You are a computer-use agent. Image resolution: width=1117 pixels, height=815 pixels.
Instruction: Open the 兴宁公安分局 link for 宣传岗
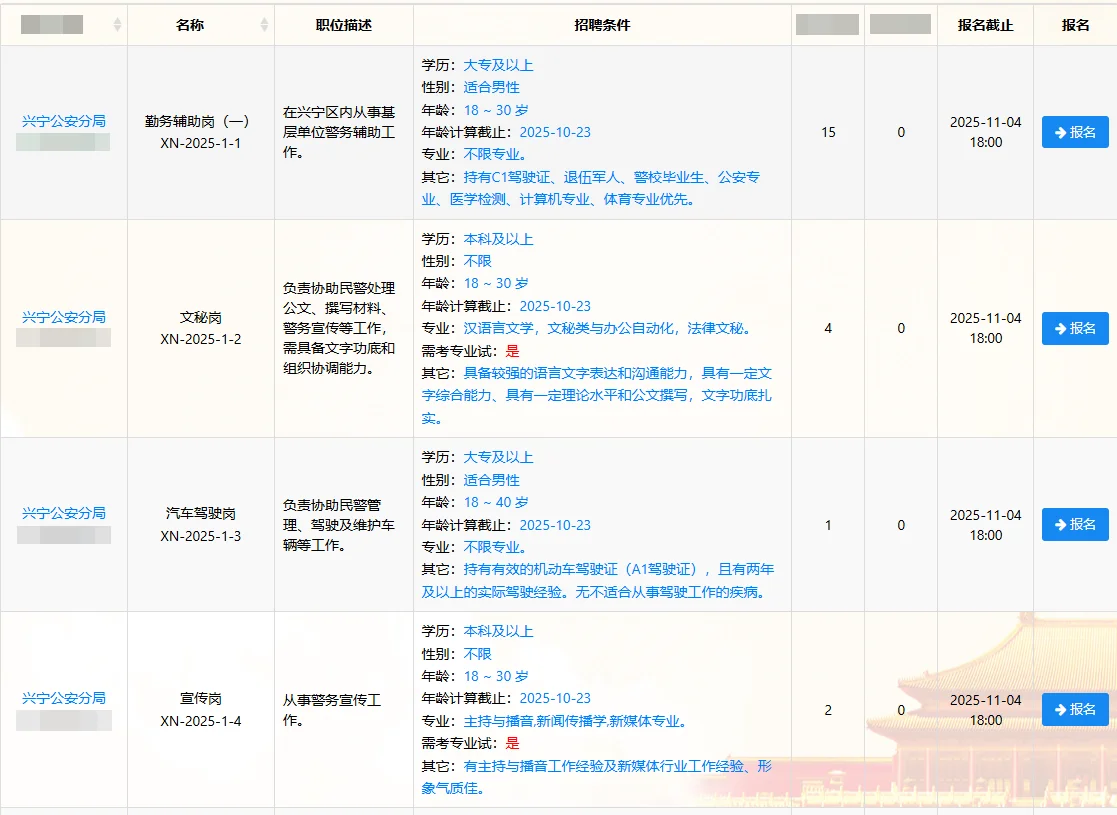tap(63, 699)
